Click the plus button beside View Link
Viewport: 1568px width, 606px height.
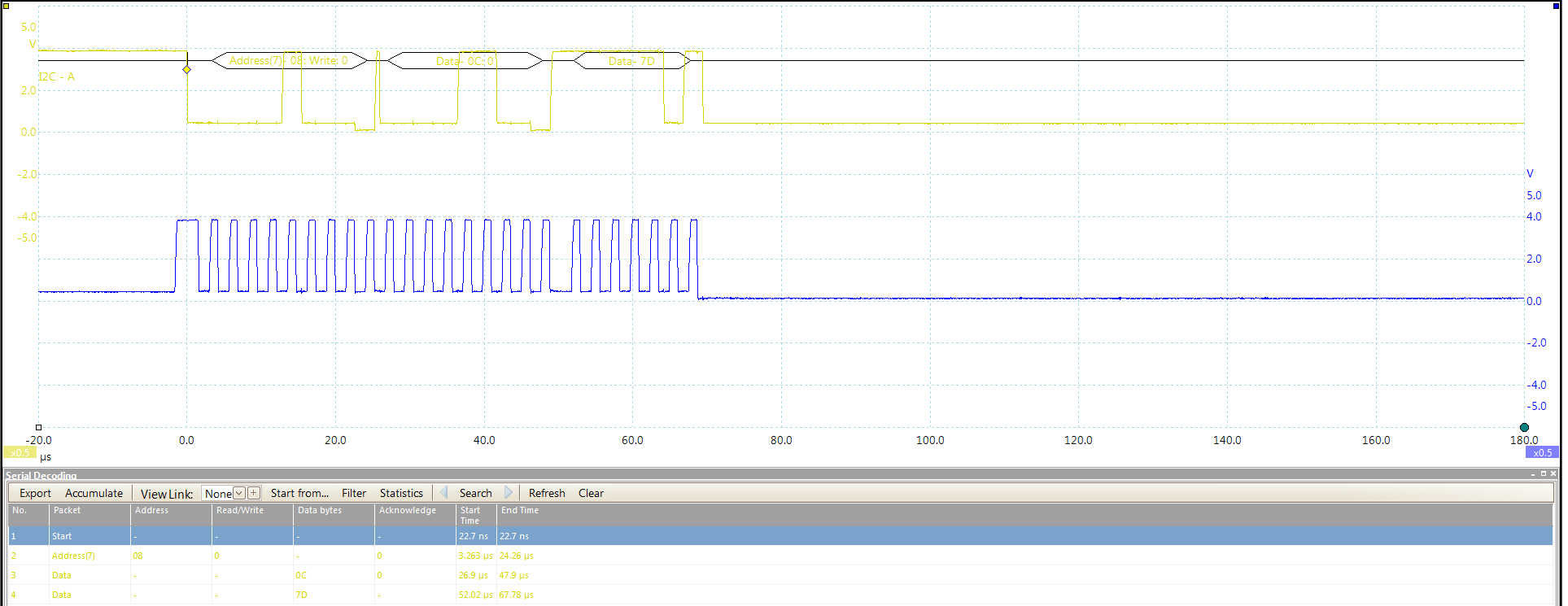coord(254,493)
